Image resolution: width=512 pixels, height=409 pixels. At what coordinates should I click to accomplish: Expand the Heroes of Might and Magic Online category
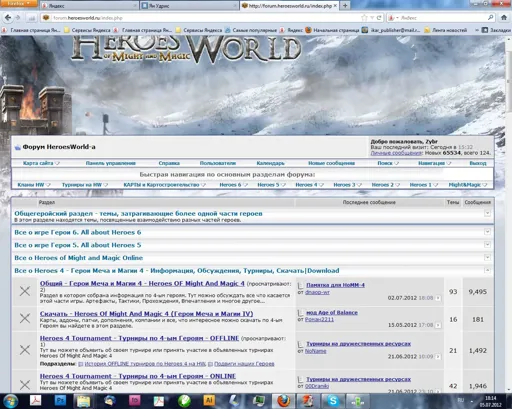[x=487, y=257]
